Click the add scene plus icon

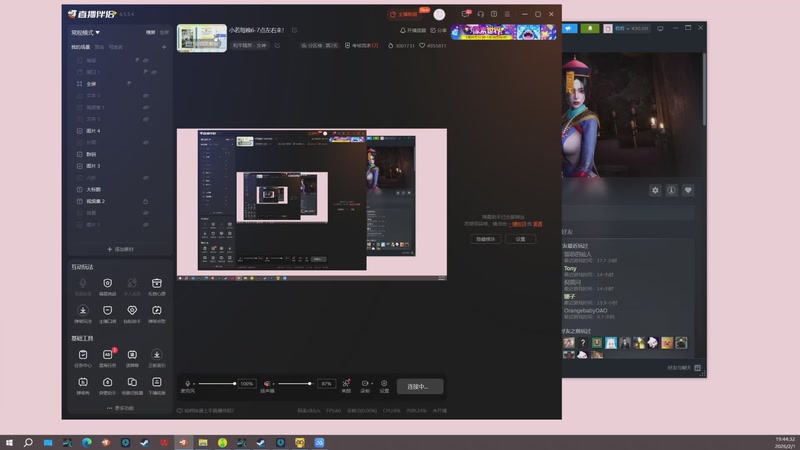[x=164, y=47]
